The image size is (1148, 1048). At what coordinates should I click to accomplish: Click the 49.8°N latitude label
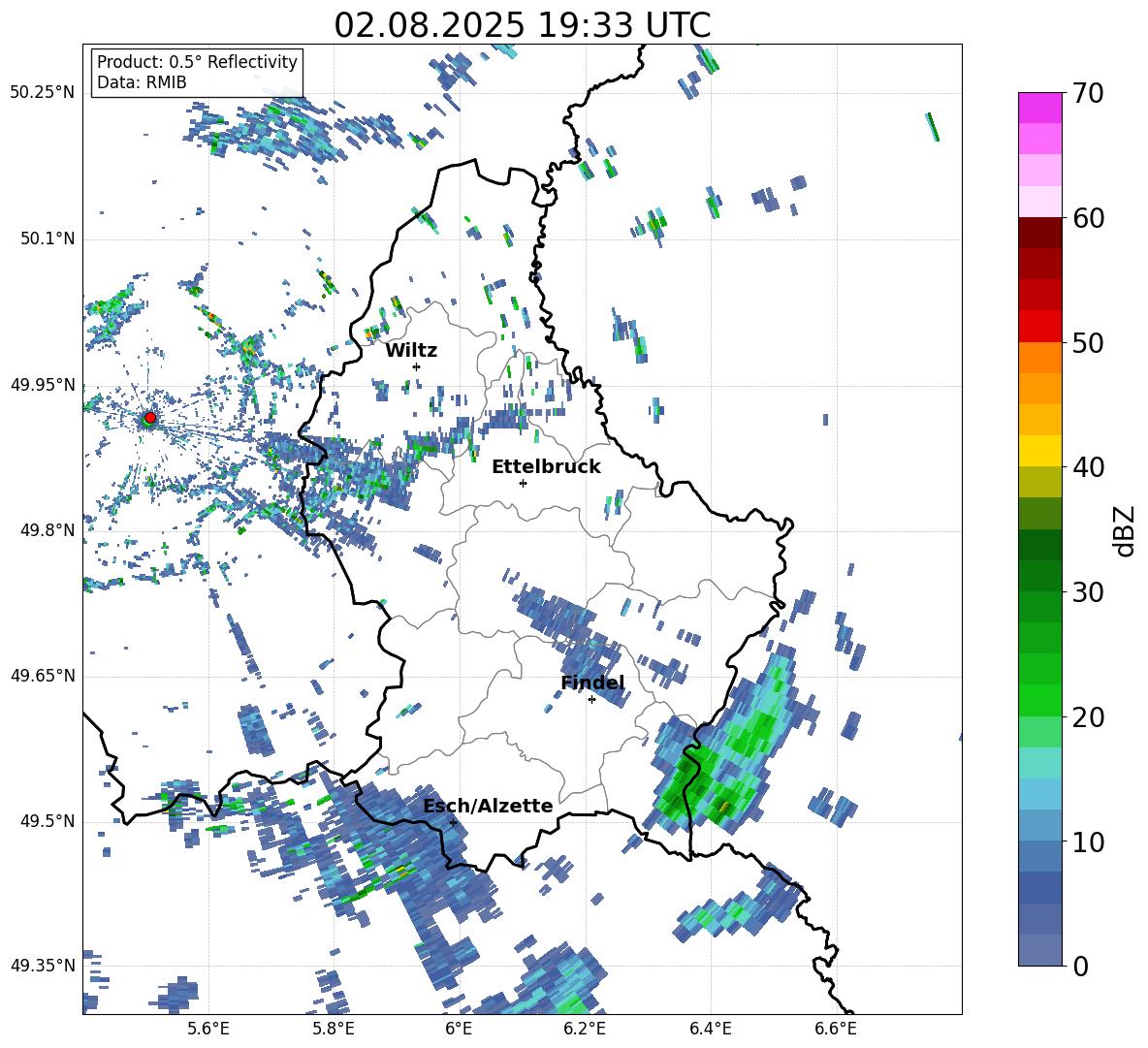tap(48, 529)
